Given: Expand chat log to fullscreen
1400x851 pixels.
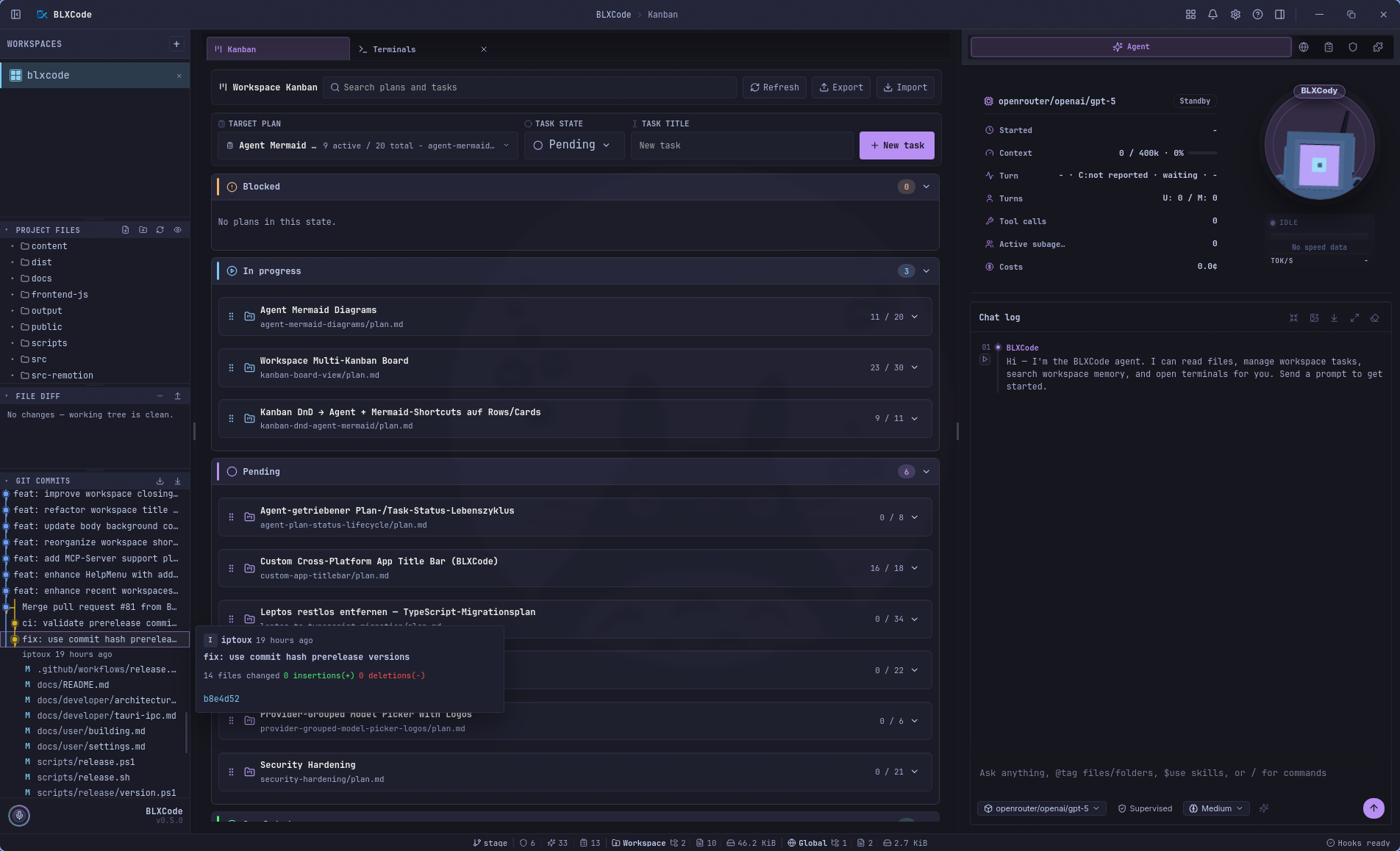Looking at the screenshot, I should (1354, 318).
